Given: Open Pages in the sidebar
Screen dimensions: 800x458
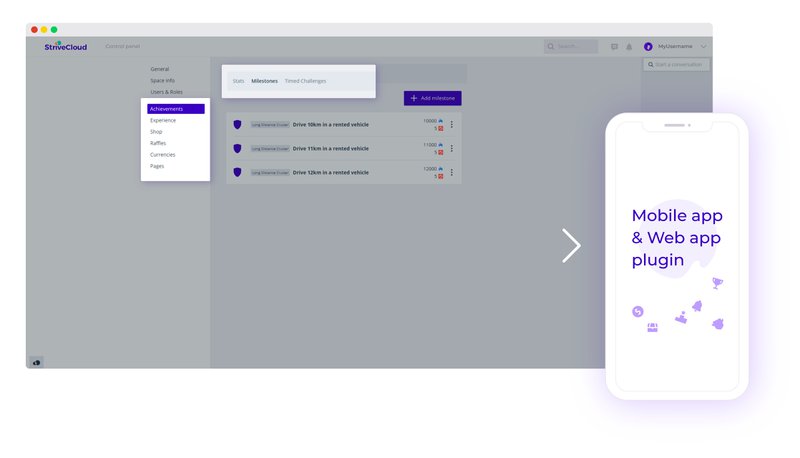Looking at the screenshot, I should (157, 166).
